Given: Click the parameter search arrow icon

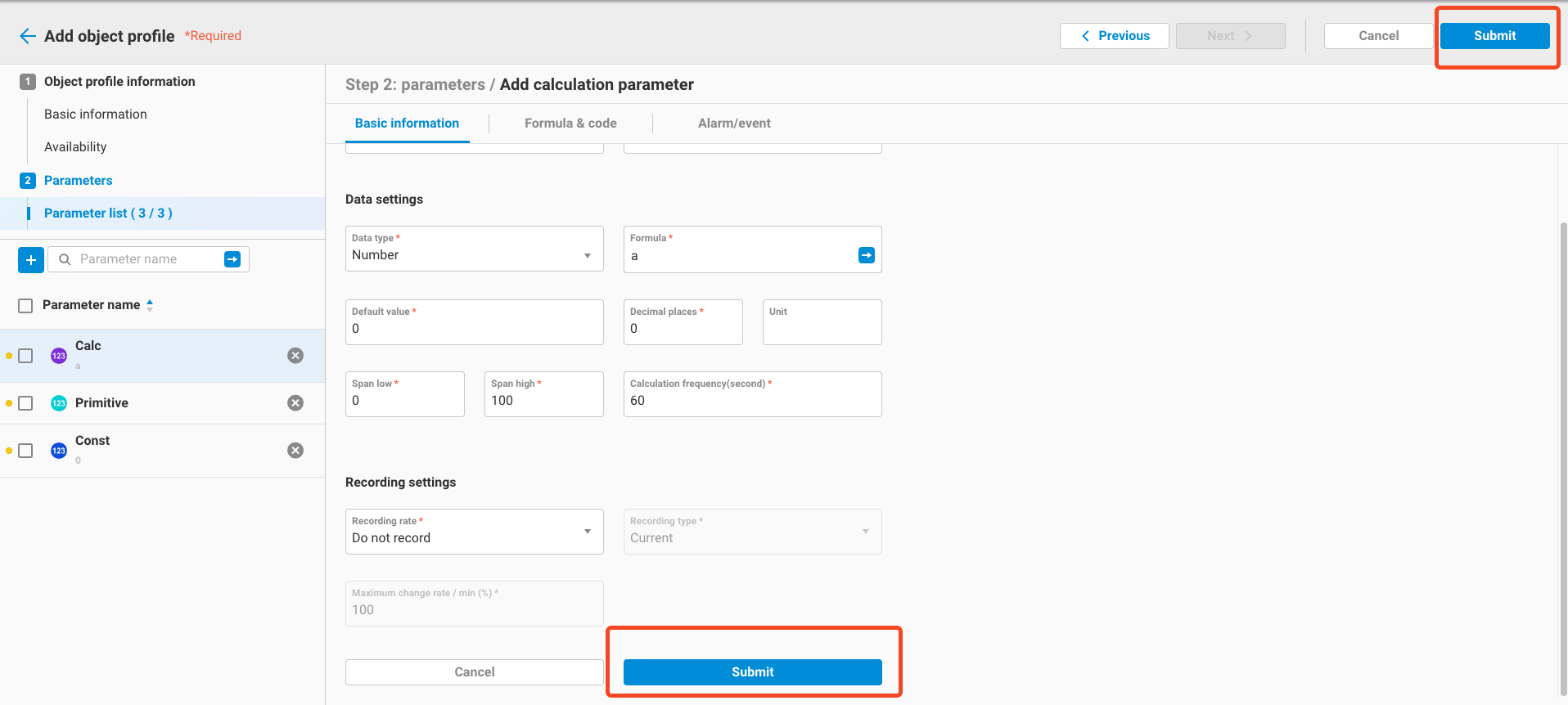Looking at the screenshot, I should click(232, 259).
